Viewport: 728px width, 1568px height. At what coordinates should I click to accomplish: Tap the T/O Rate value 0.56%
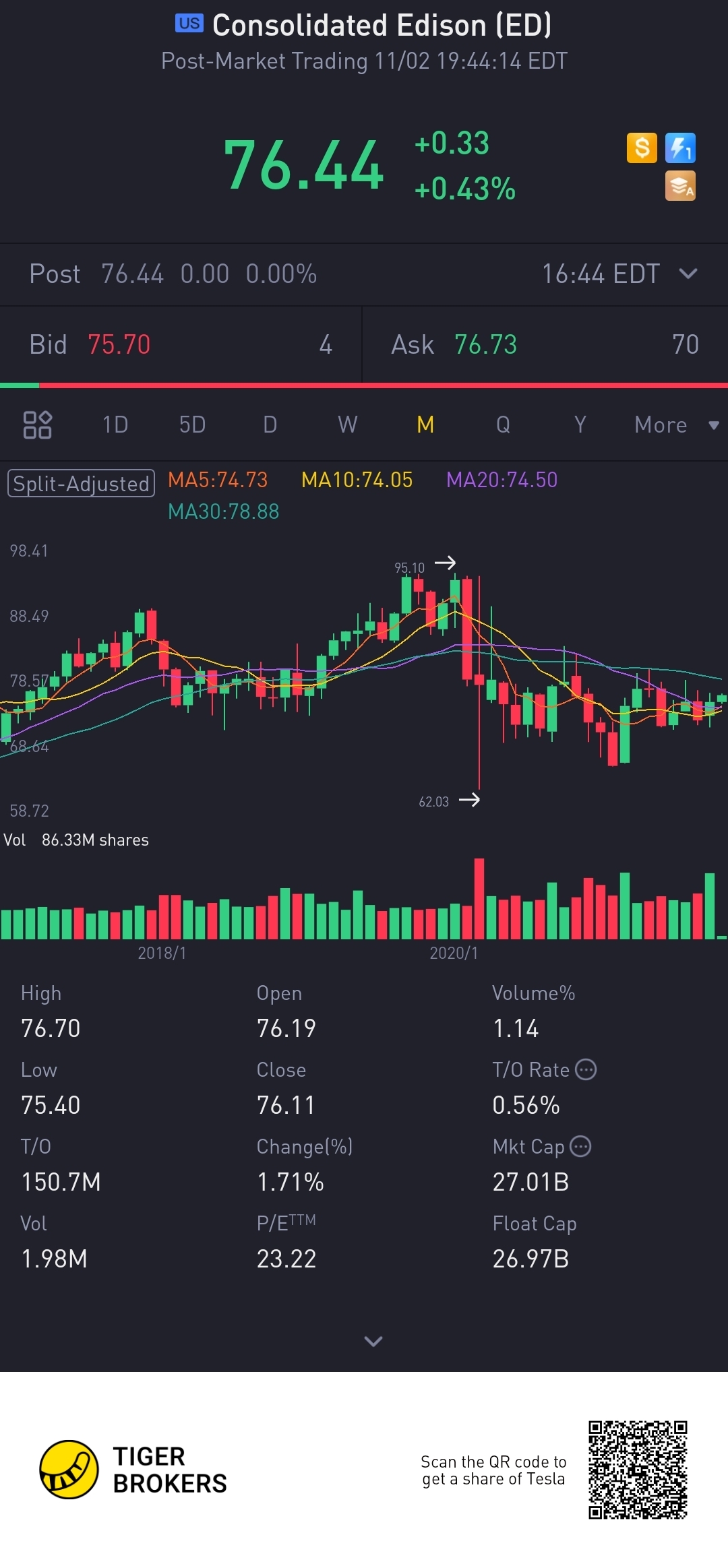(x=526, y=1105)
